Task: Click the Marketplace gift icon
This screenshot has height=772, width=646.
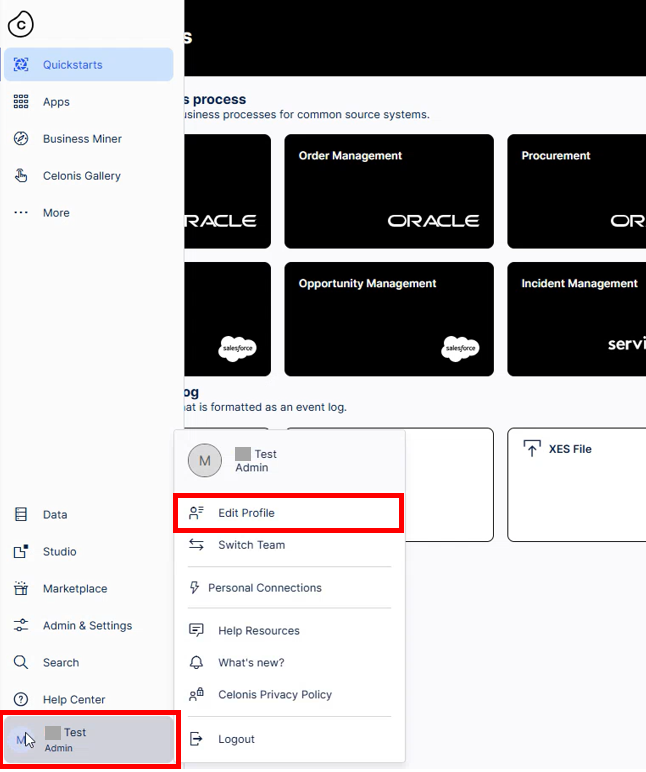Action: click(21, 588)
